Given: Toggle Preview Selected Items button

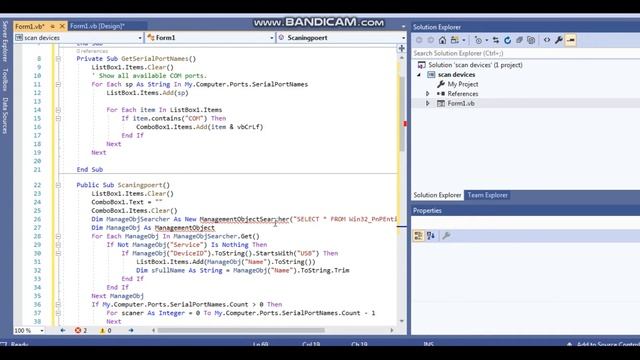Looking at the screenshot, I should point(571,40).
